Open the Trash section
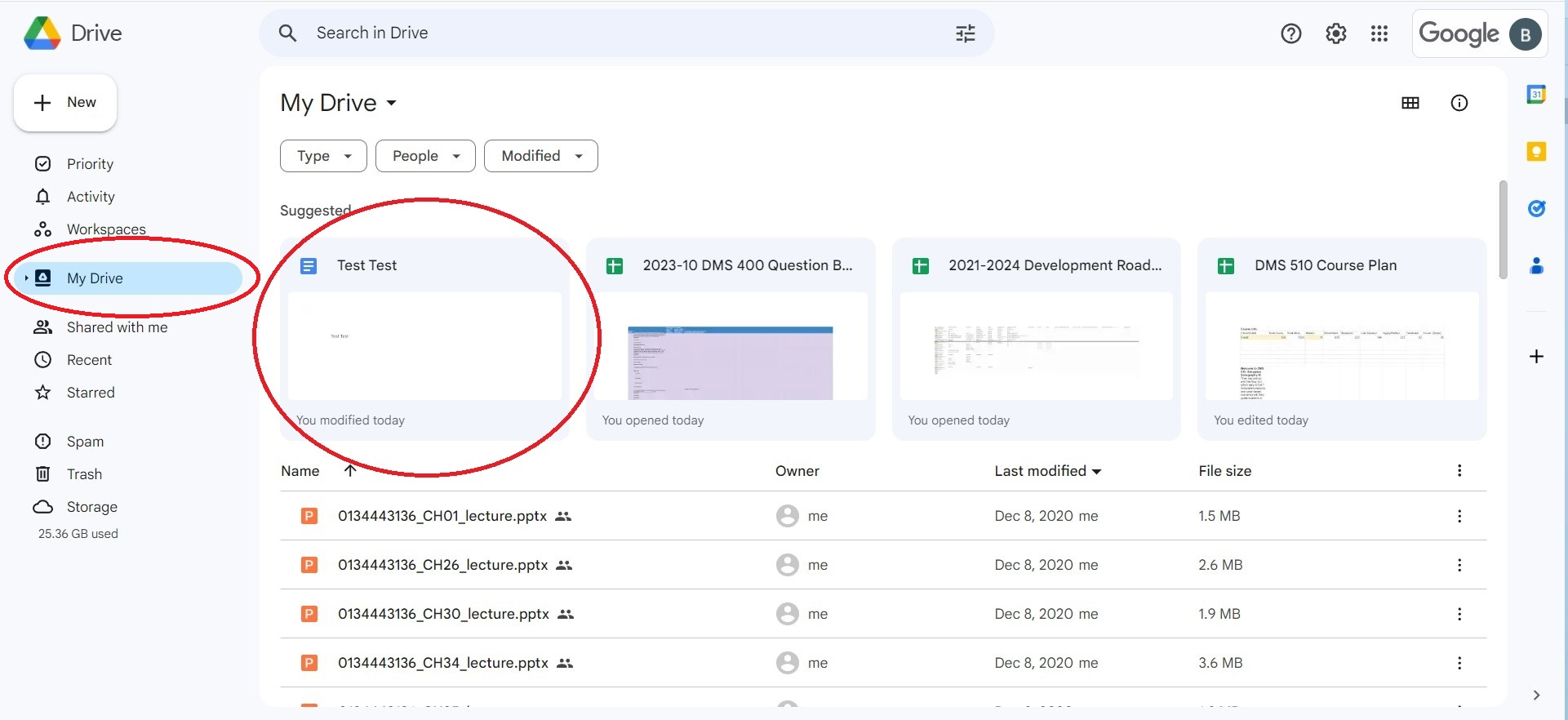 pyautogui.click(x=84, y=474)
